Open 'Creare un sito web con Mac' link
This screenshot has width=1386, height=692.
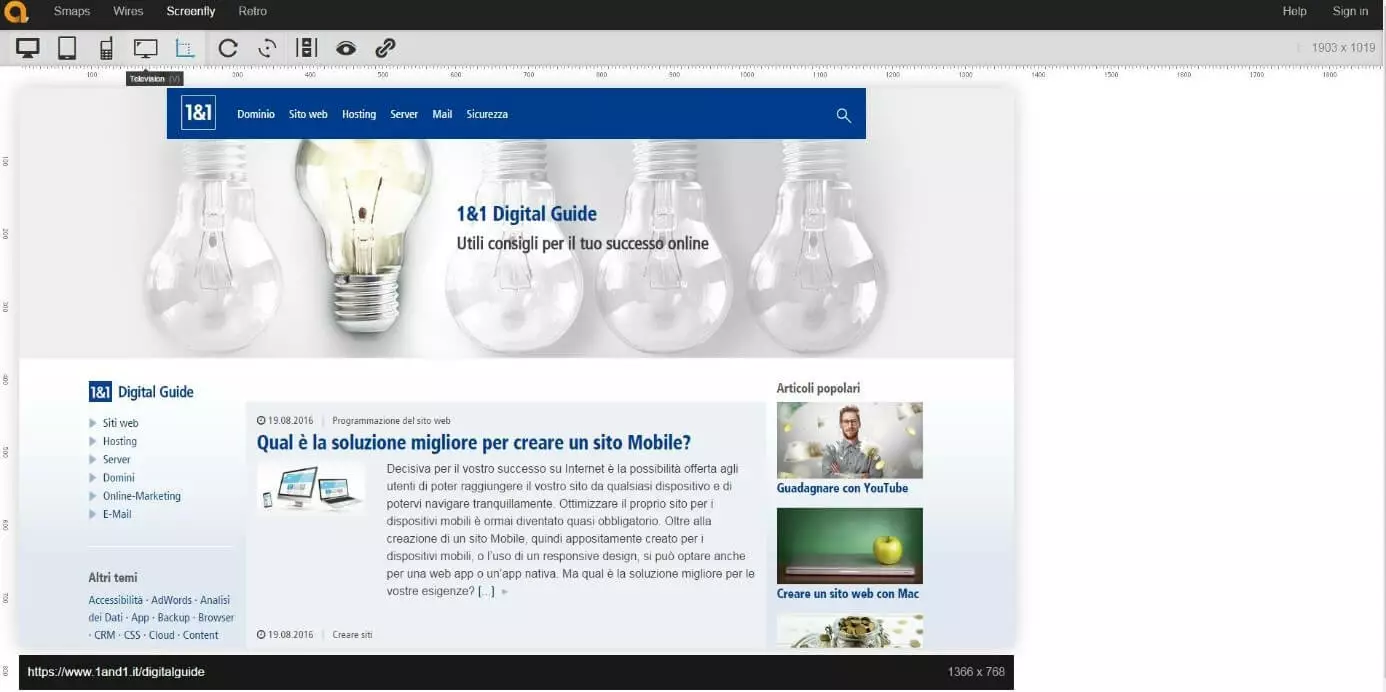pyautogui.click(x=848, y=594)
